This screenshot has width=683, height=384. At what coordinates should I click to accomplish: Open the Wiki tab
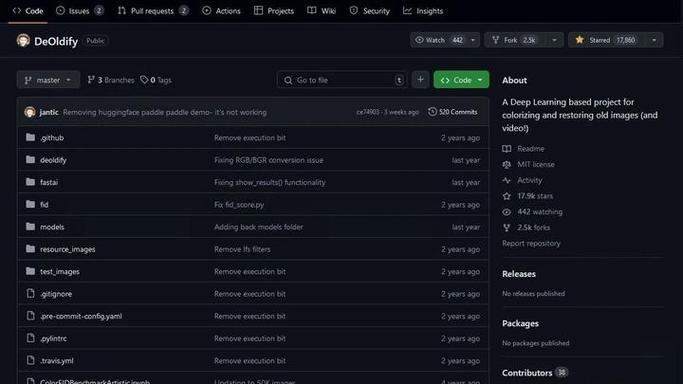(321, 11)
